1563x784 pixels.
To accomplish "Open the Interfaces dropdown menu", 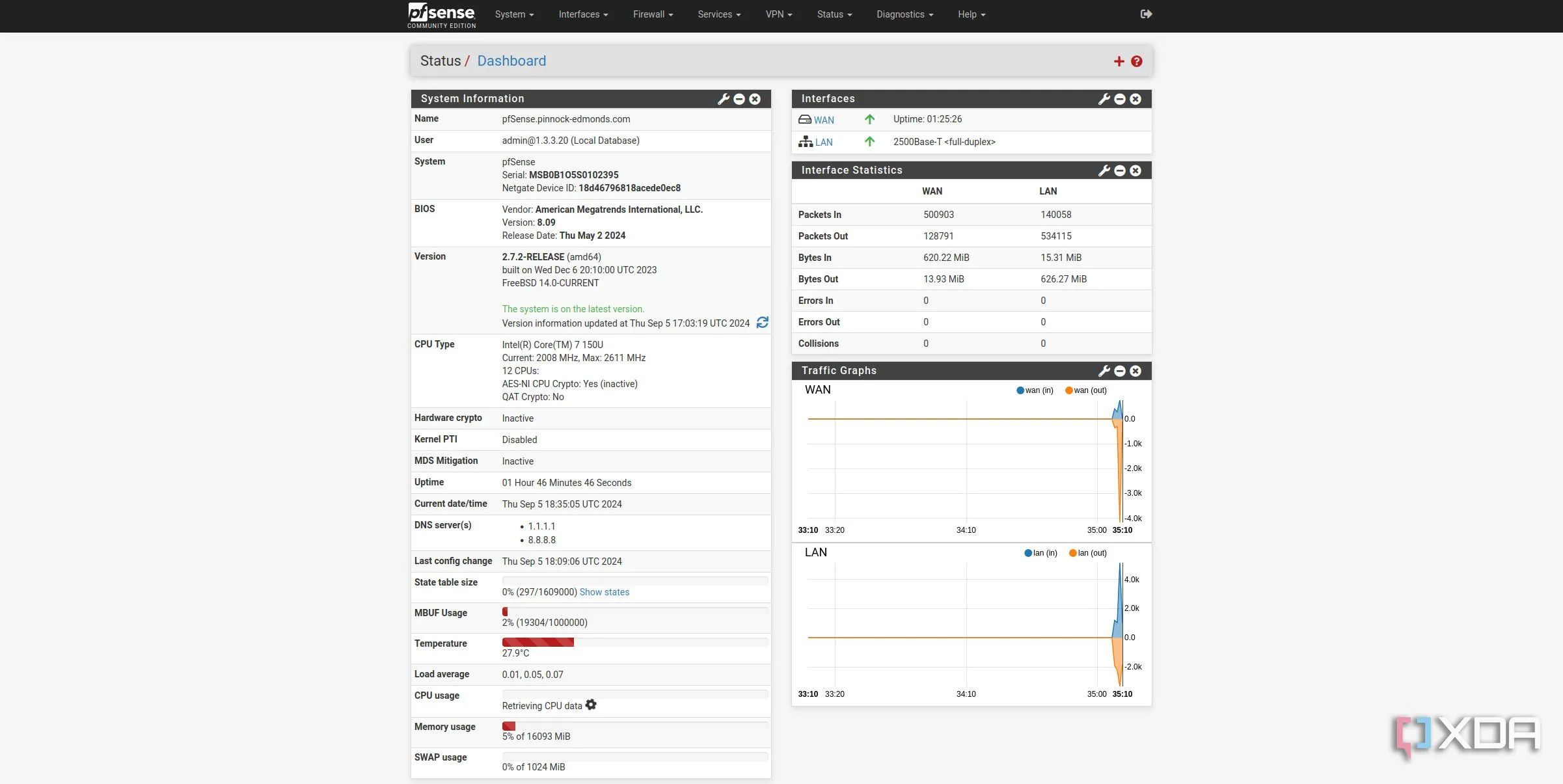I will coord(583,14).
